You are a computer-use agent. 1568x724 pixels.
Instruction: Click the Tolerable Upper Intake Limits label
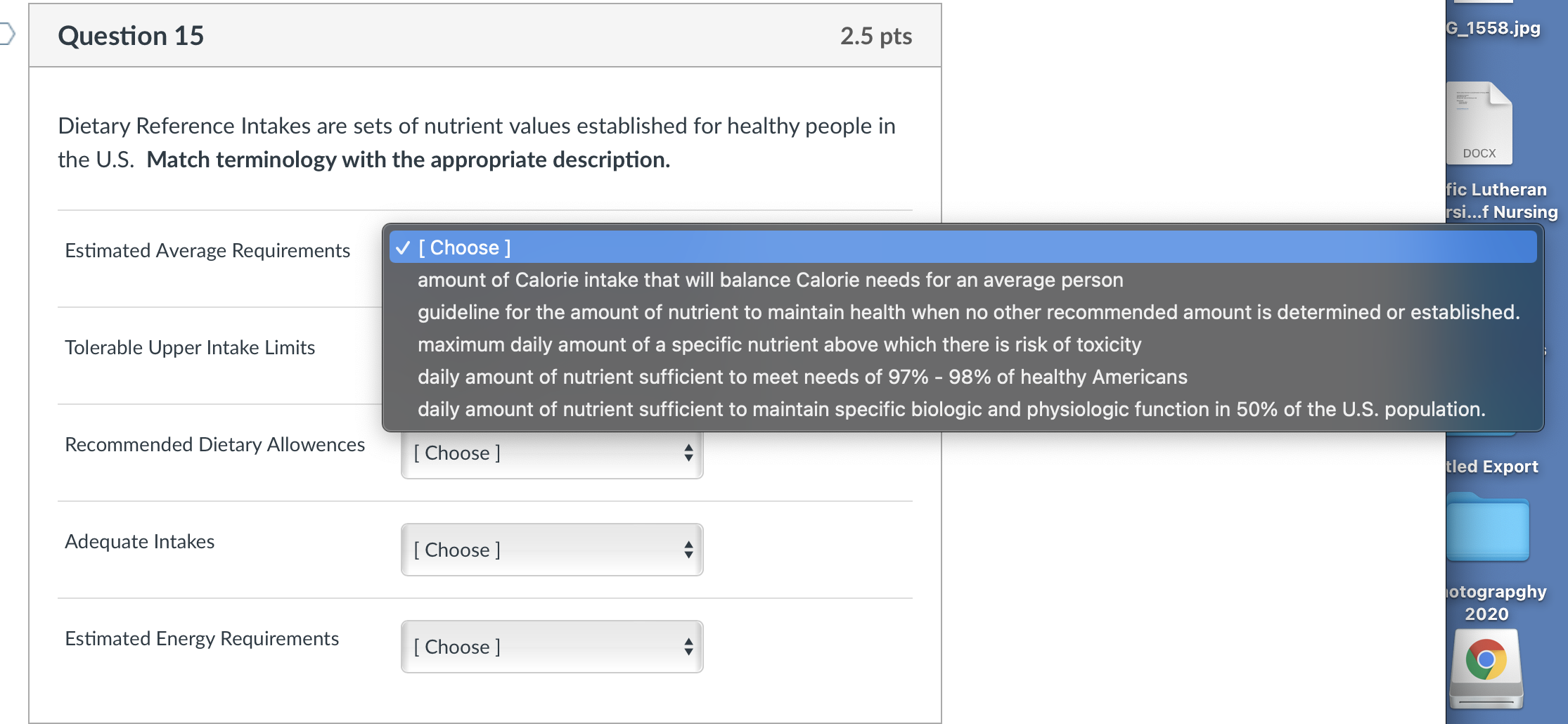[x=189, y=347]
